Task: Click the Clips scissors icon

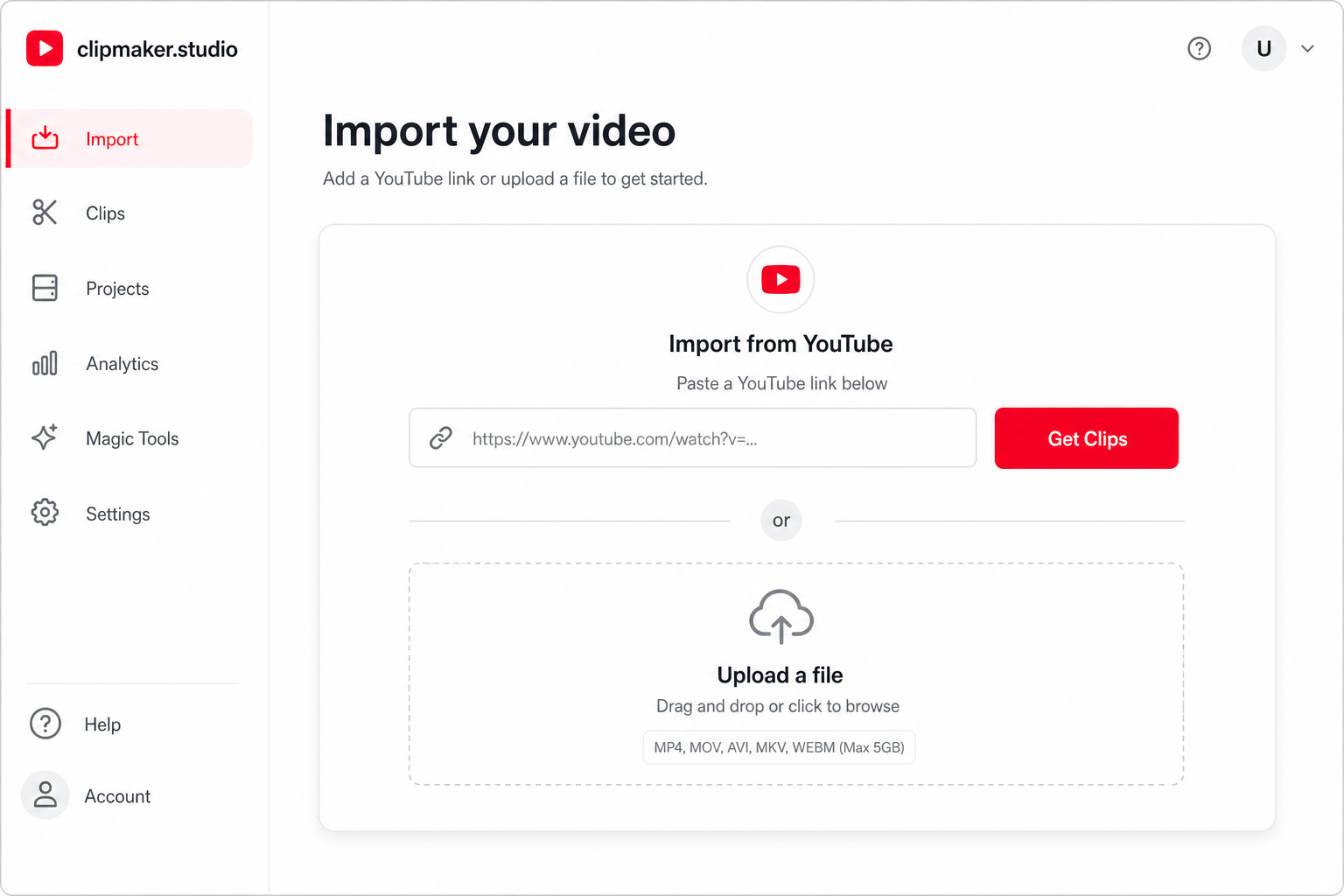Action: pyautogui.click(x=45, y=213)
